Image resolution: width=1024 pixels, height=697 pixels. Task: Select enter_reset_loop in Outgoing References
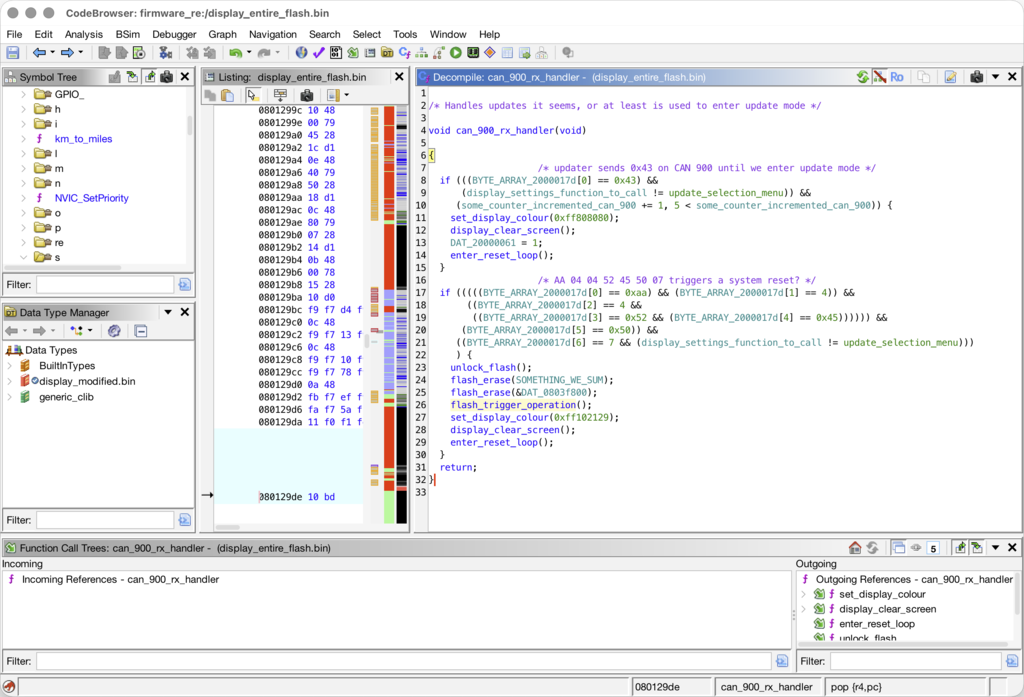pos(876,624)
